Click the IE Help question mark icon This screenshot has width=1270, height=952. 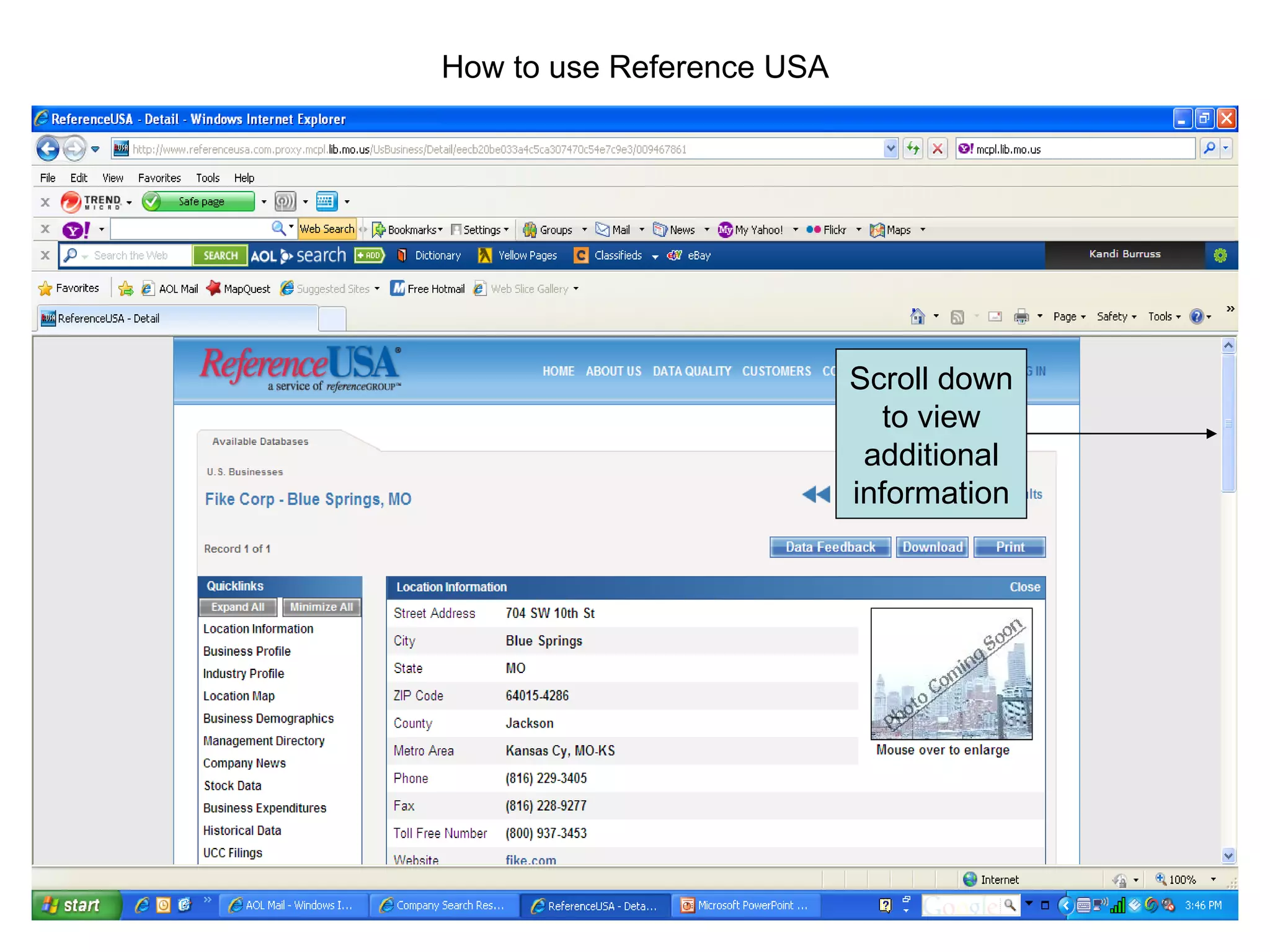(x=1196, y=317)
